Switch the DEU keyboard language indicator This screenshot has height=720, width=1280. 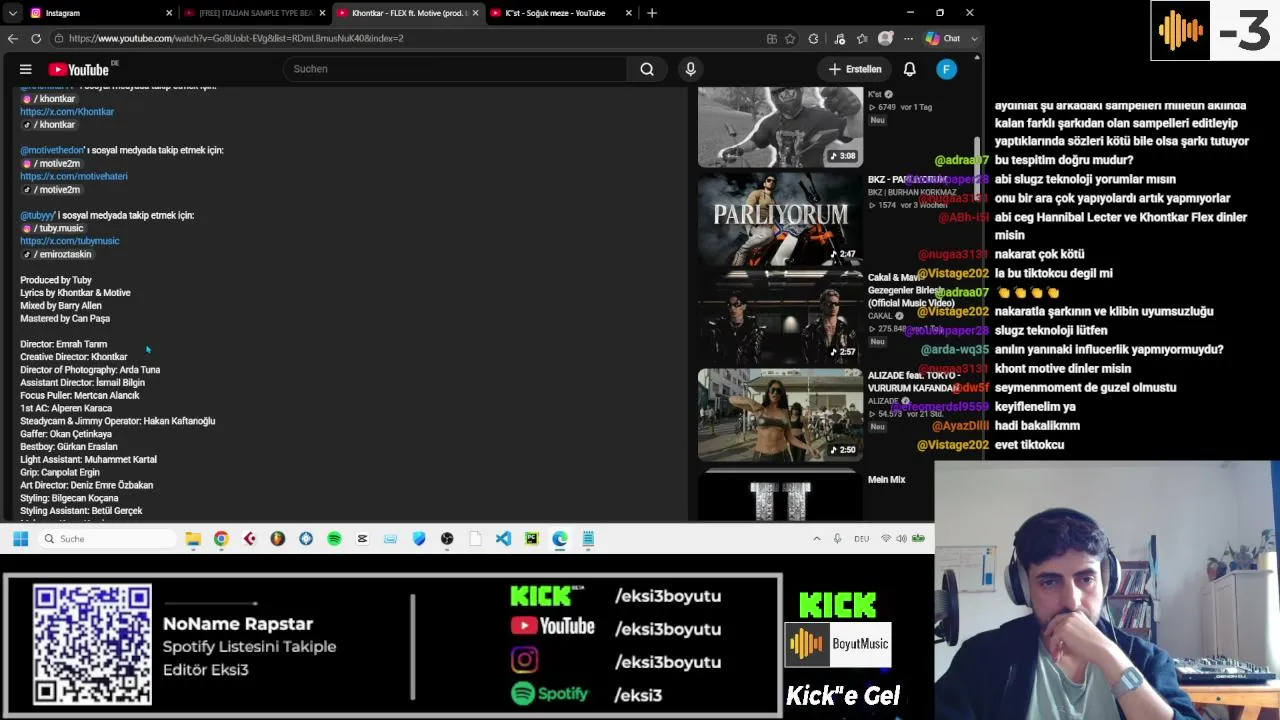pos(861,539)
